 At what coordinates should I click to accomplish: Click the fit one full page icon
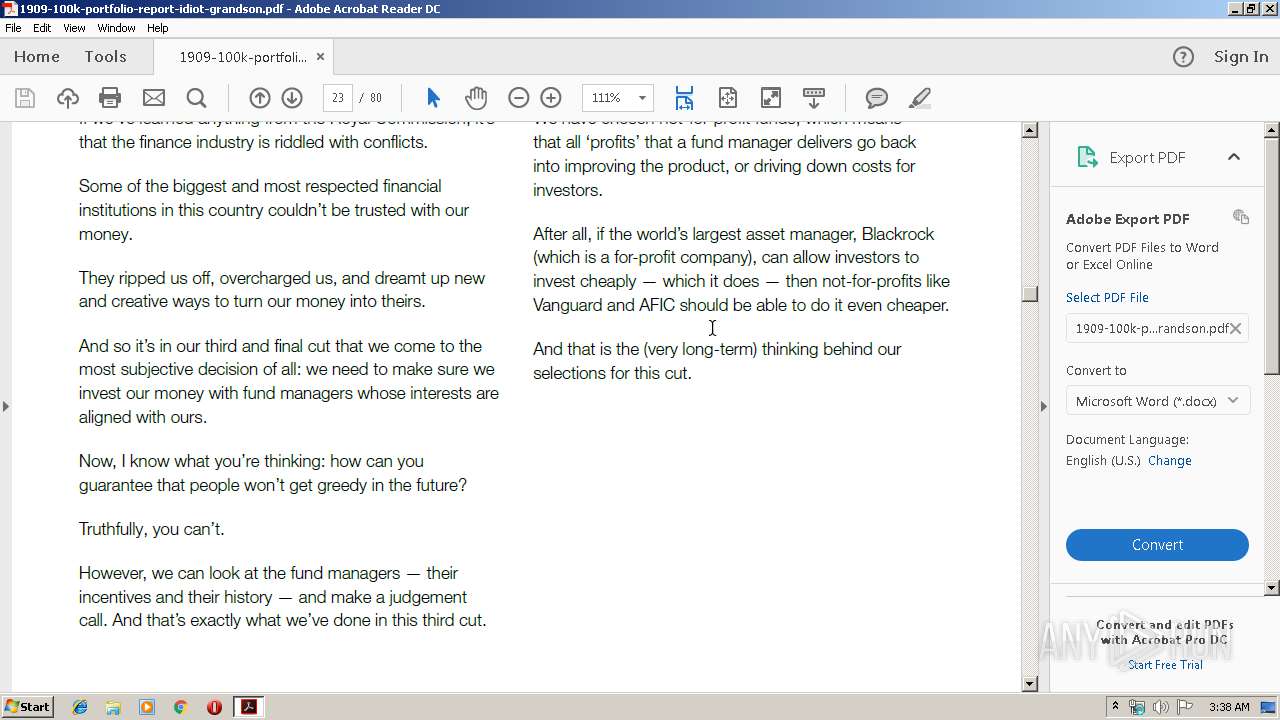728,98
